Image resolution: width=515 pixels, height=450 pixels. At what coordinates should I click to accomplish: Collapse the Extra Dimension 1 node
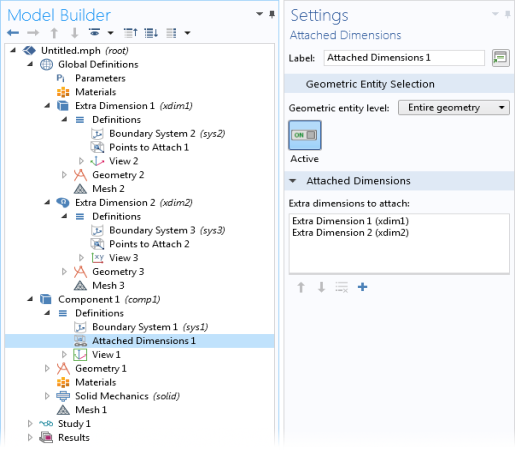point(47,106)
